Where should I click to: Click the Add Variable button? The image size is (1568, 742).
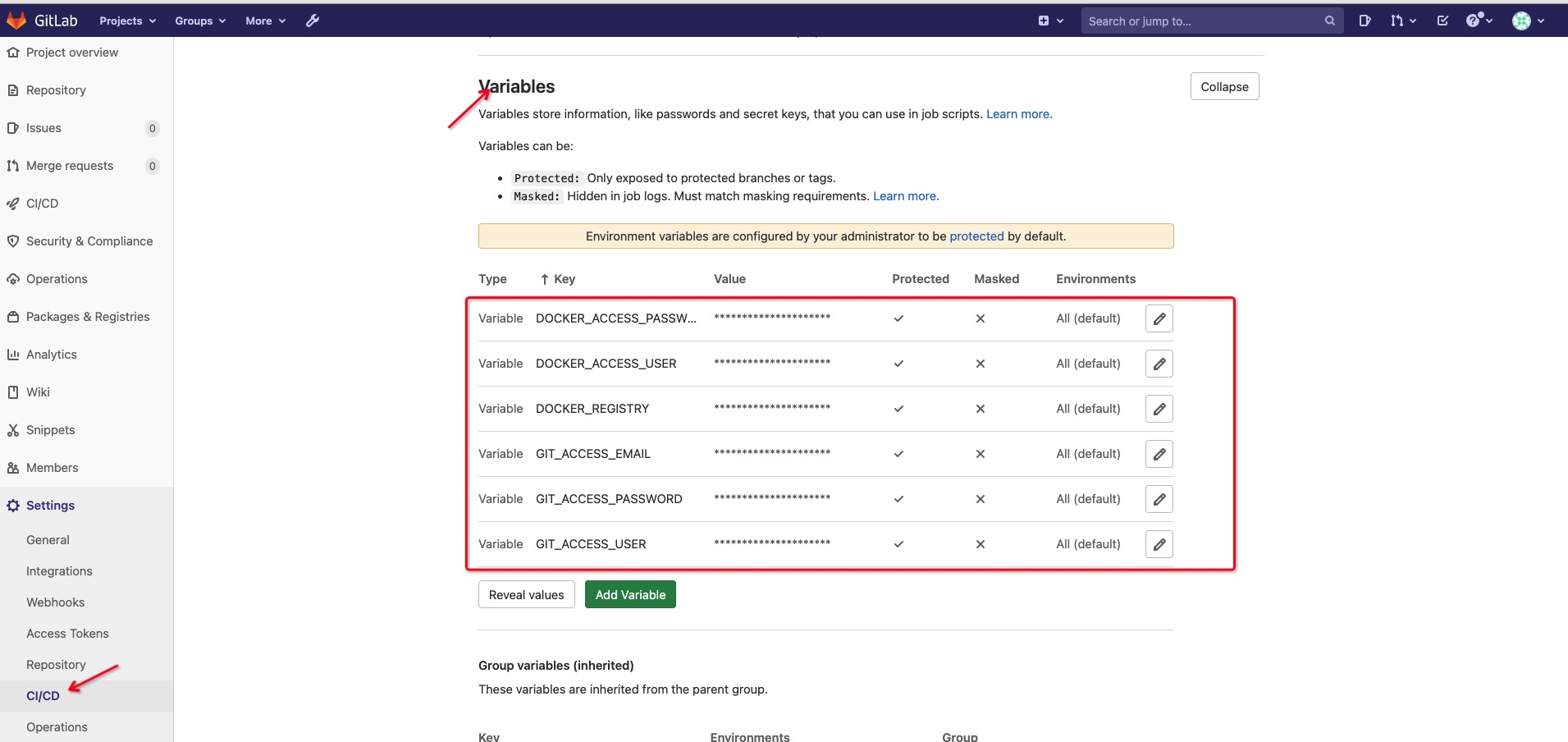coord(629,593)
